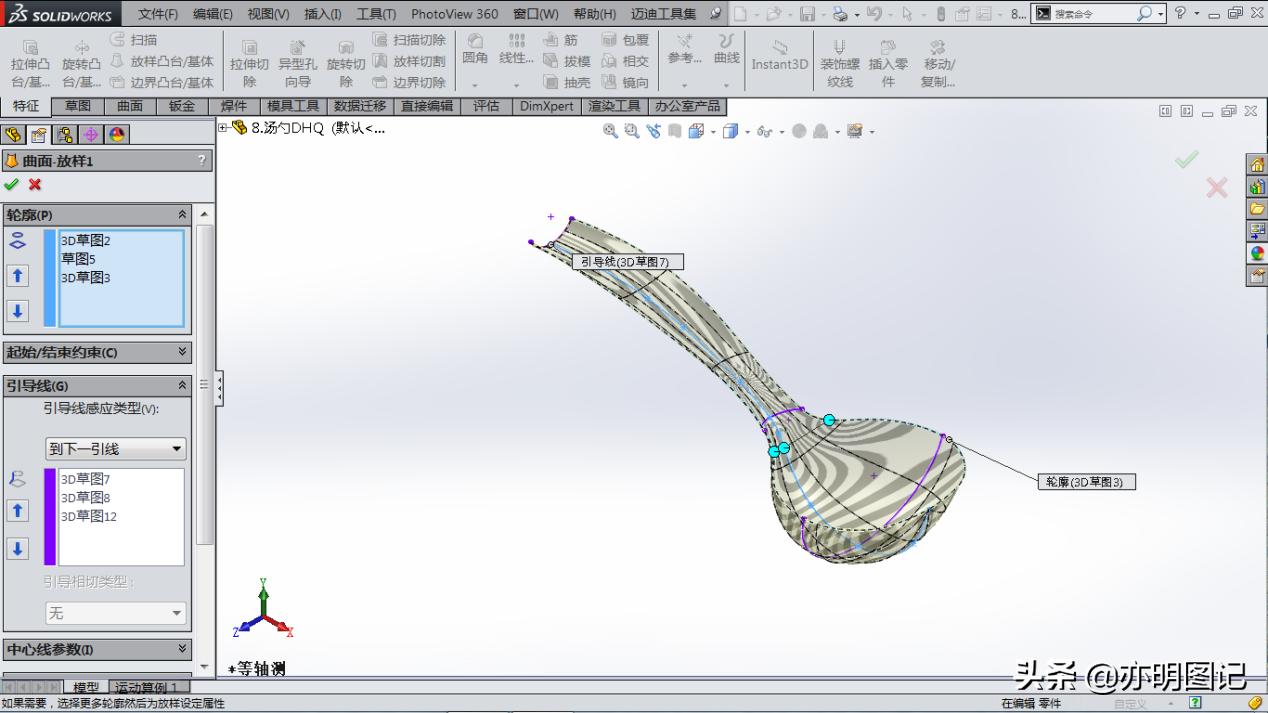Image resolution: width=1268 pixels, height=713 pixels.
Task: Select the 拉伸切除 (Extruded Cut) tool
Action: pos(250,62)
